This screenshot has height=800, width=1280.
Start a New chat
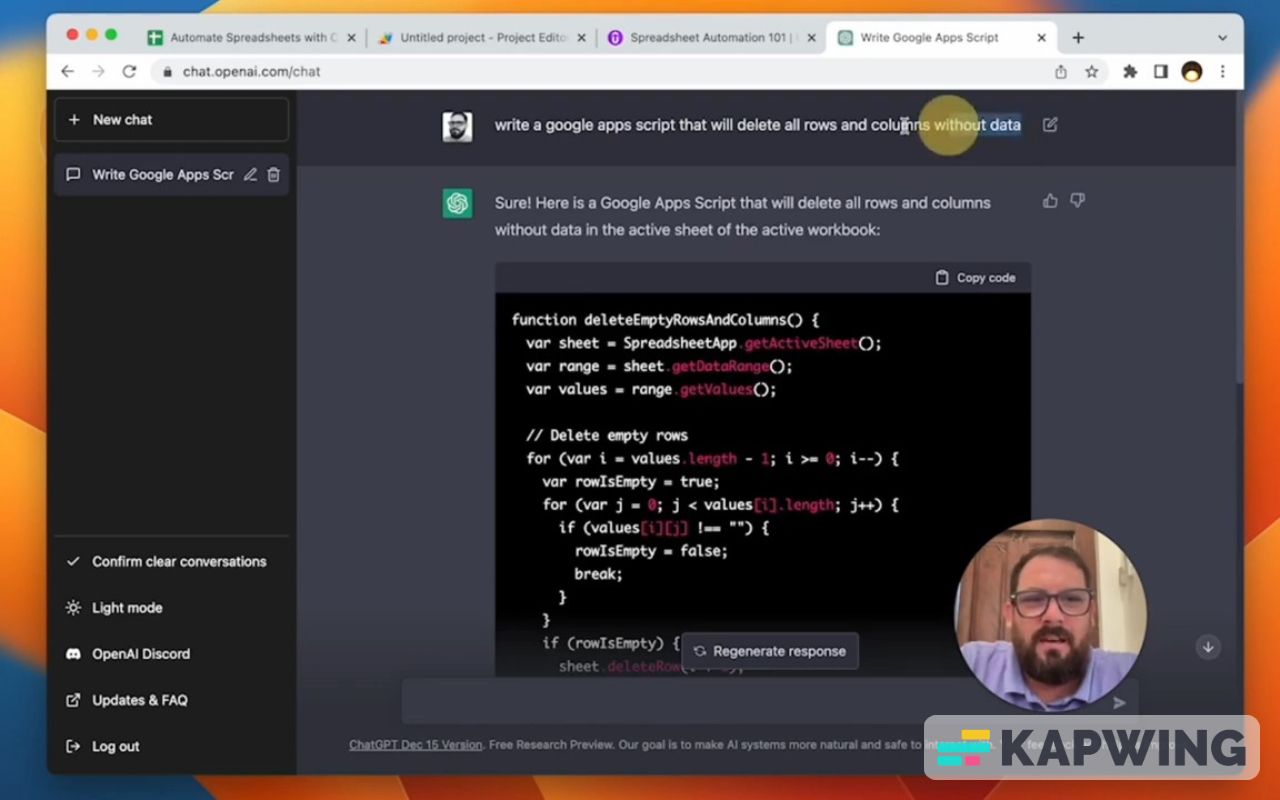[x=171, y=120]
